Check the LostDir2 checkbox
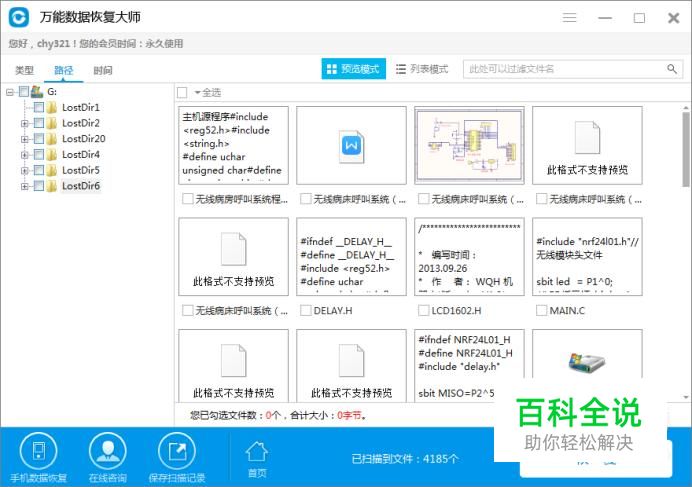The width and height of the screenshot is (692, 487). (39, 123)
